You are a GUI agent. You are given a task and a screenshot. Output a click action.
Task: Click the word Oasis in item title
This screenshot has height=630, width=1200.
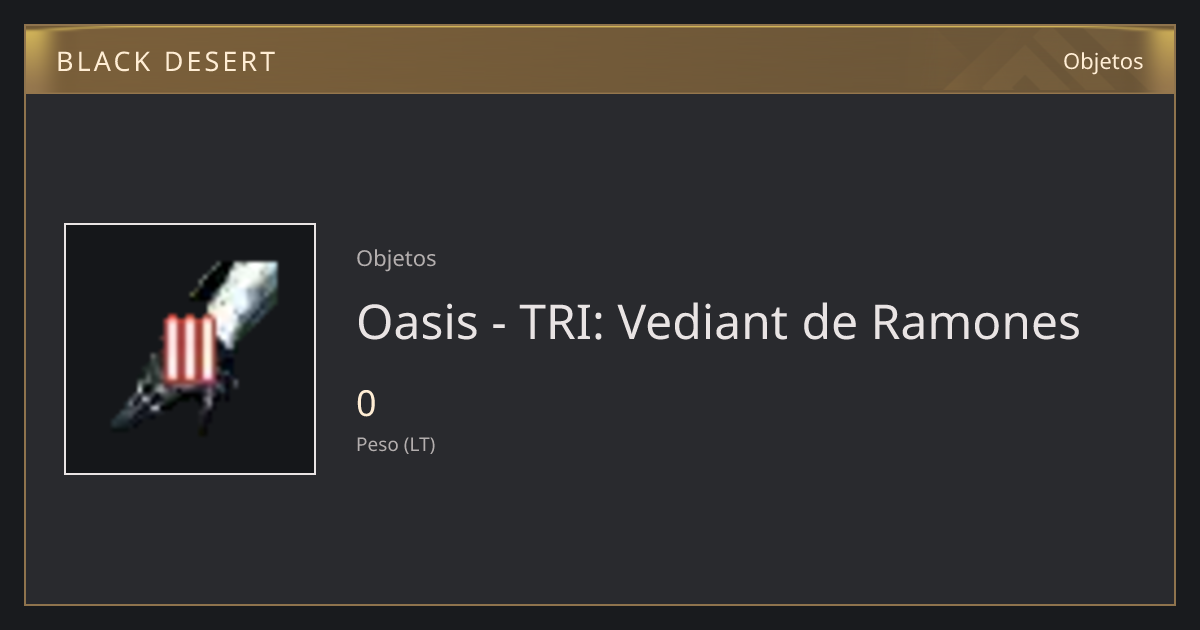[x=417, y=322]
